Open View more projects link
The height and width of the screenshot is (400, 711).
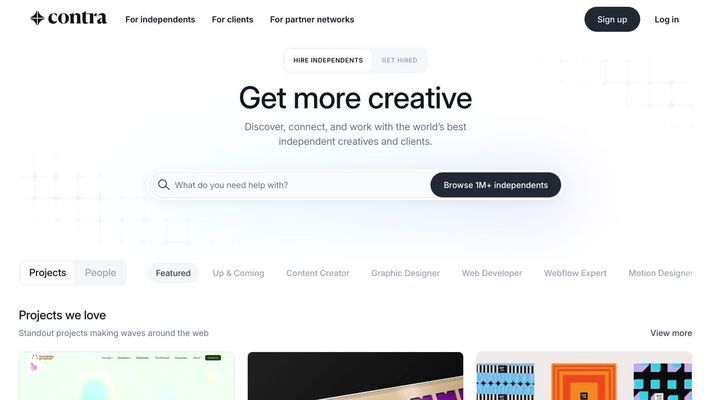click(x=671, y=333)
